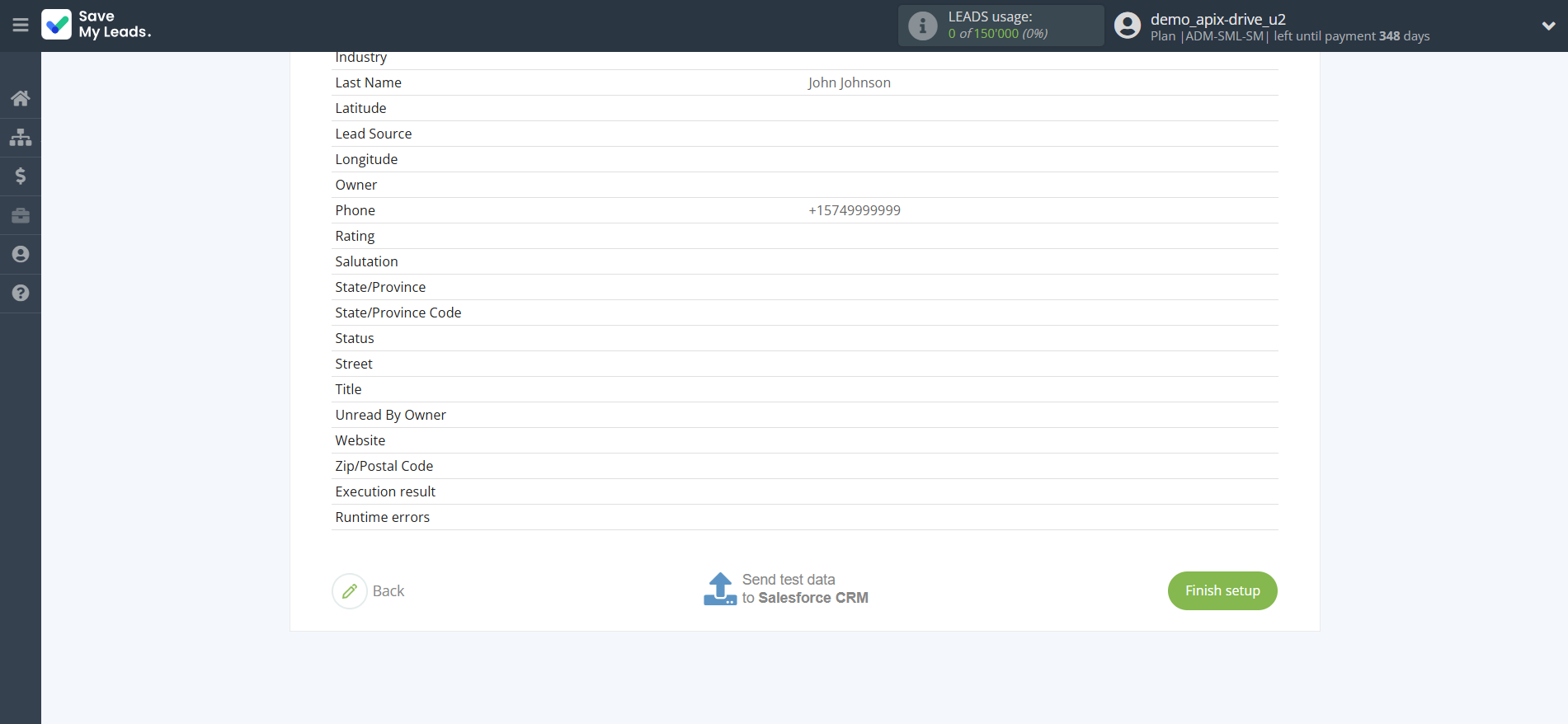The width and height of the screenshot is (1568, 724).
Task: Select the Last Name row
Action: click(368, 82)
